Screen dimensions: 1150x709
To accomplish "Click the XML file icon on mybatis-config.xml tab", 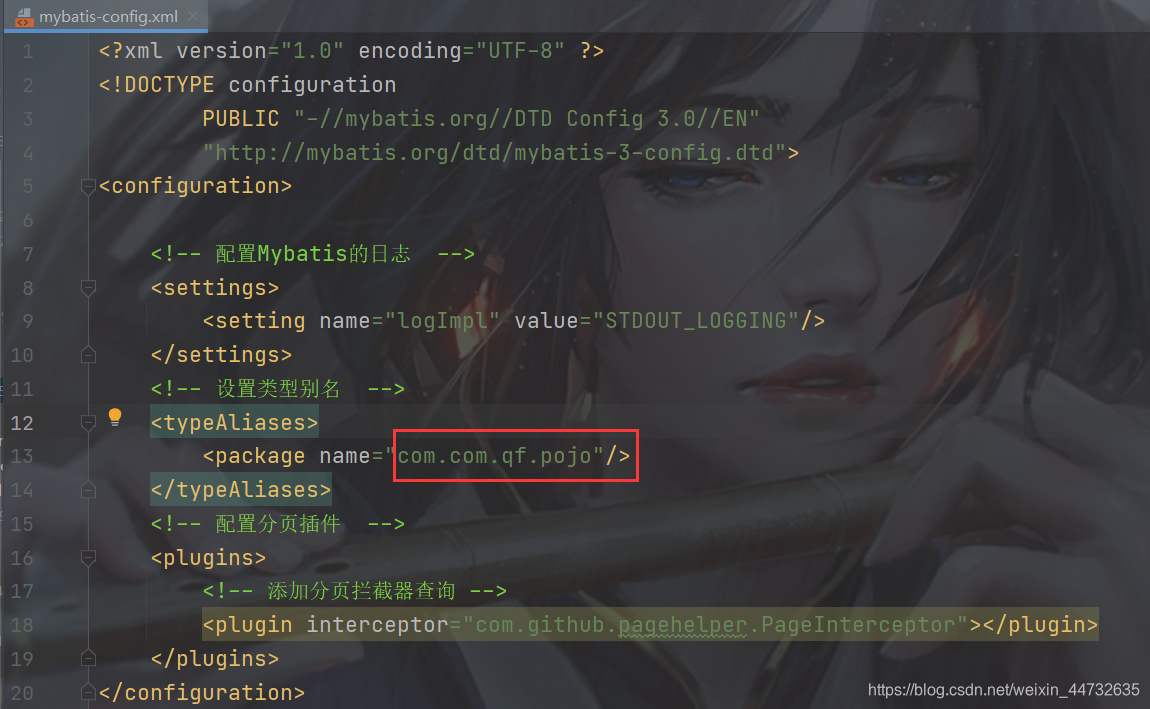I will [23, 17].
